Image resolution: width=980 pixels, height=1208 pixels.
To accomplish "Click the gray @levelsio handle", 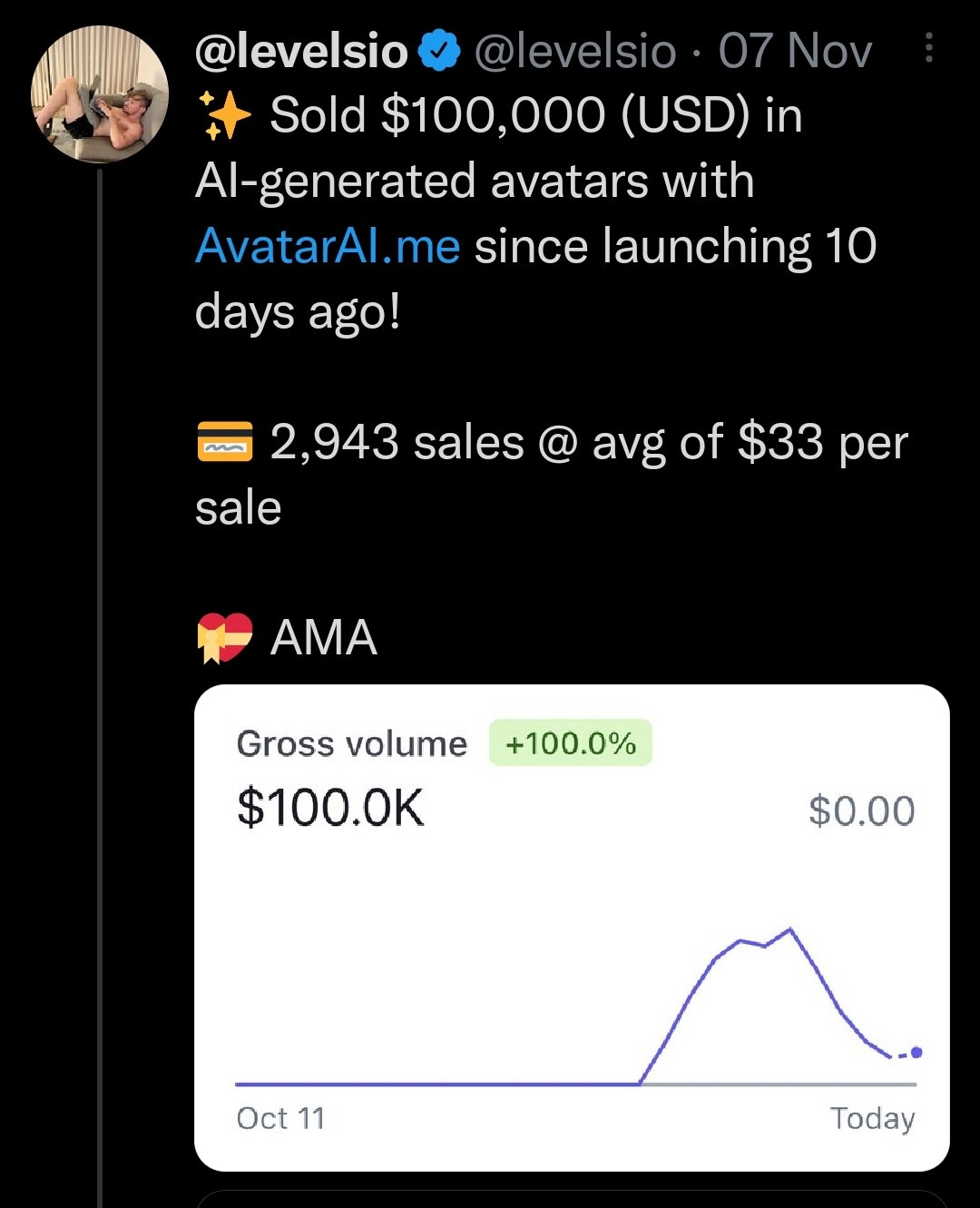I will tap(575, 51).
